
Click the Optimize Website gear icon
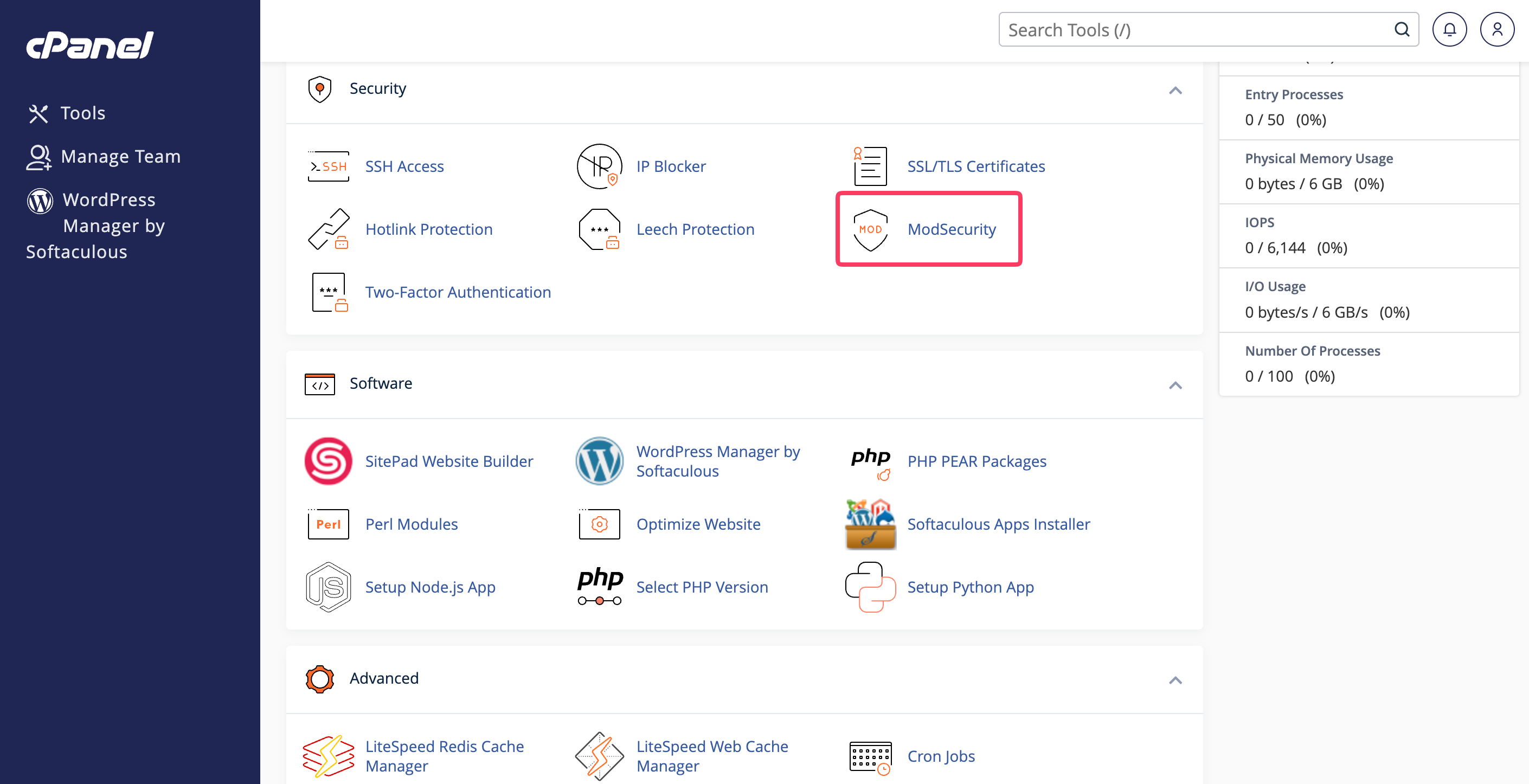point(599,524)
